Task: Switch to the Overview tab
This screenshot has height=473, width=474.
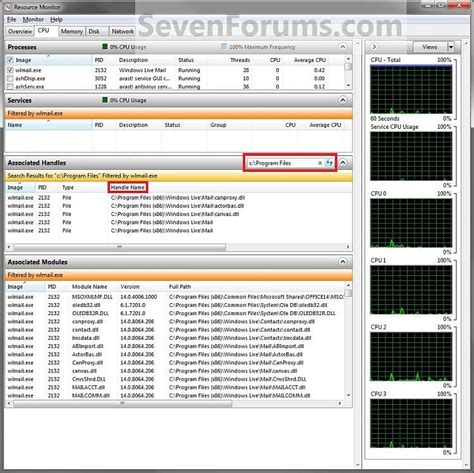Action: click(x=20, y=31)
